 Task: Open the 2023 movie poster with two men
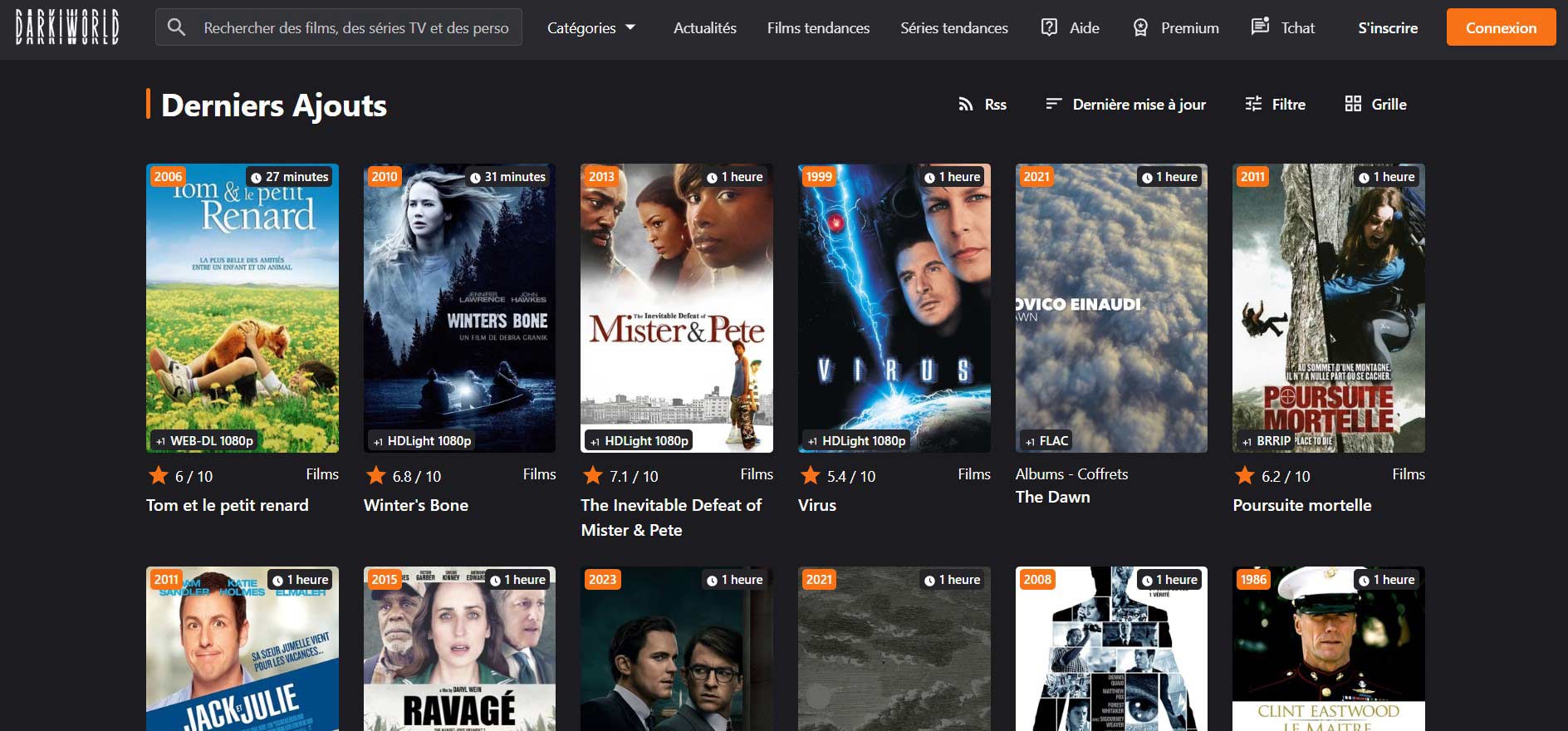[677, 649]
